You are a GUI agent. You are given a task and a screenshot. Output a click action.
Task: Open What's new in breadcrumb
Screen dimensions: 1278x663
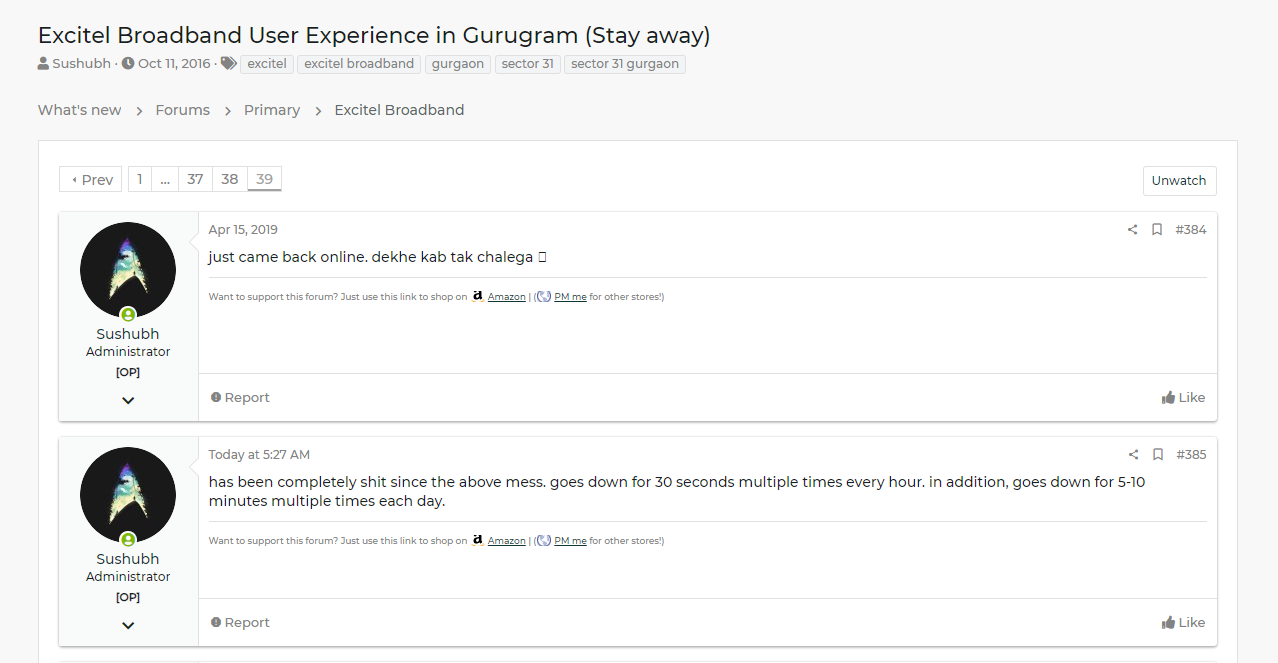[79, 110]
